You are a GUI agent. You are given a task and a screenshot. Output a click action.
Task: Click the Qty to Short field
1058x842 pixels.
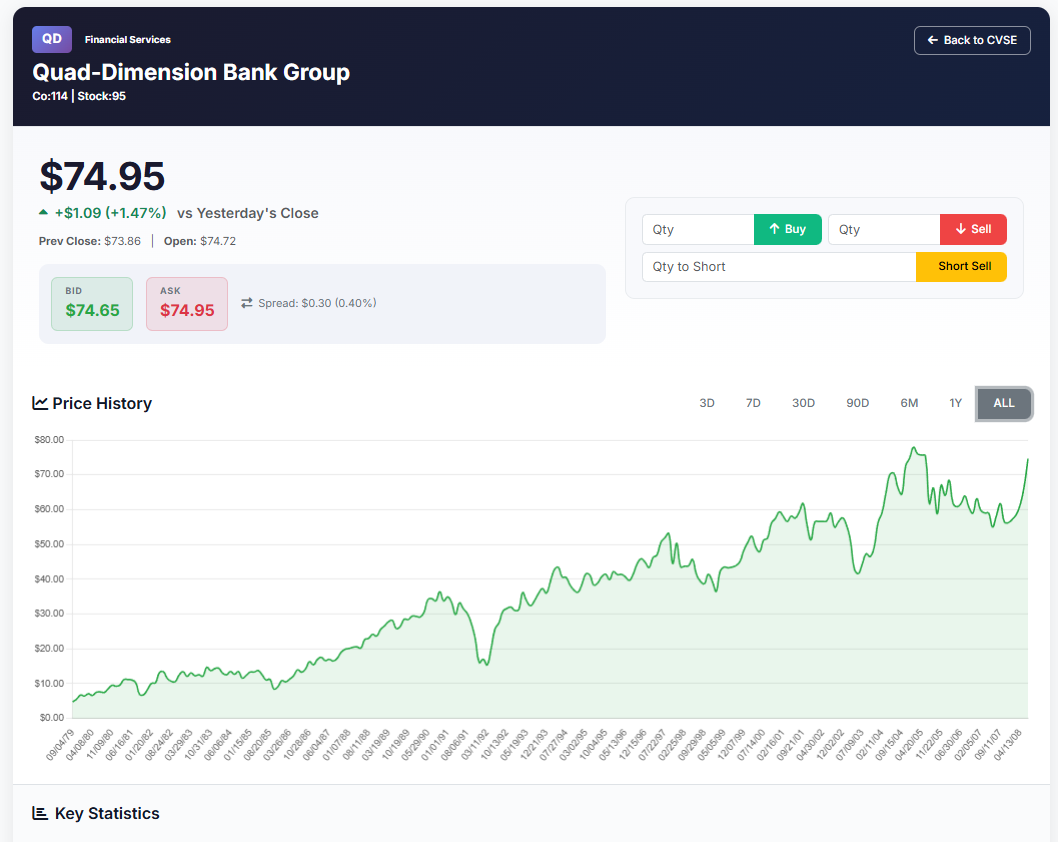(x=778, y=267)
